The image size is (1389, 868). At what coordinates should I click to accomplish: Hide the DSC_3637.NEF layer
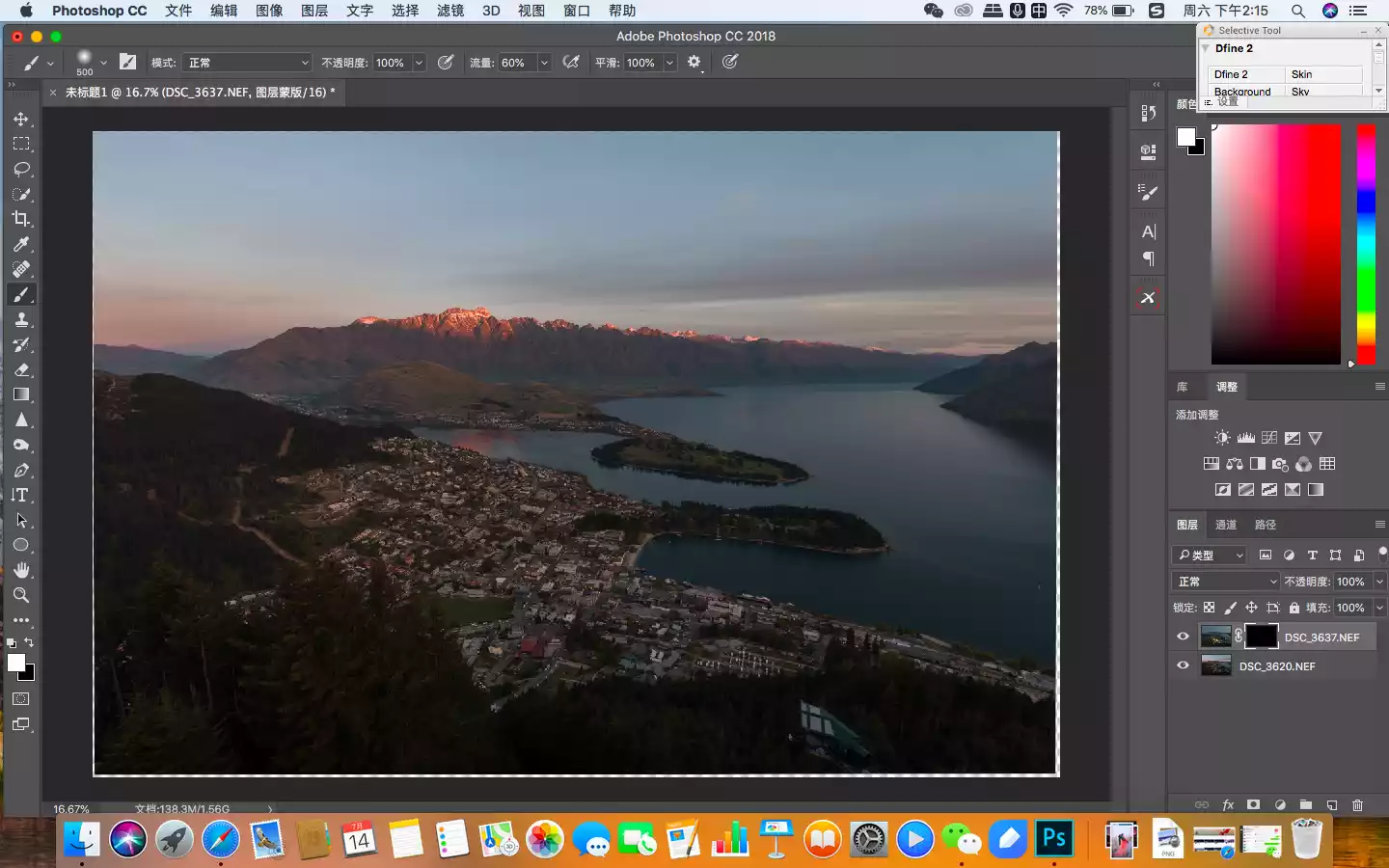(1183, 637)
